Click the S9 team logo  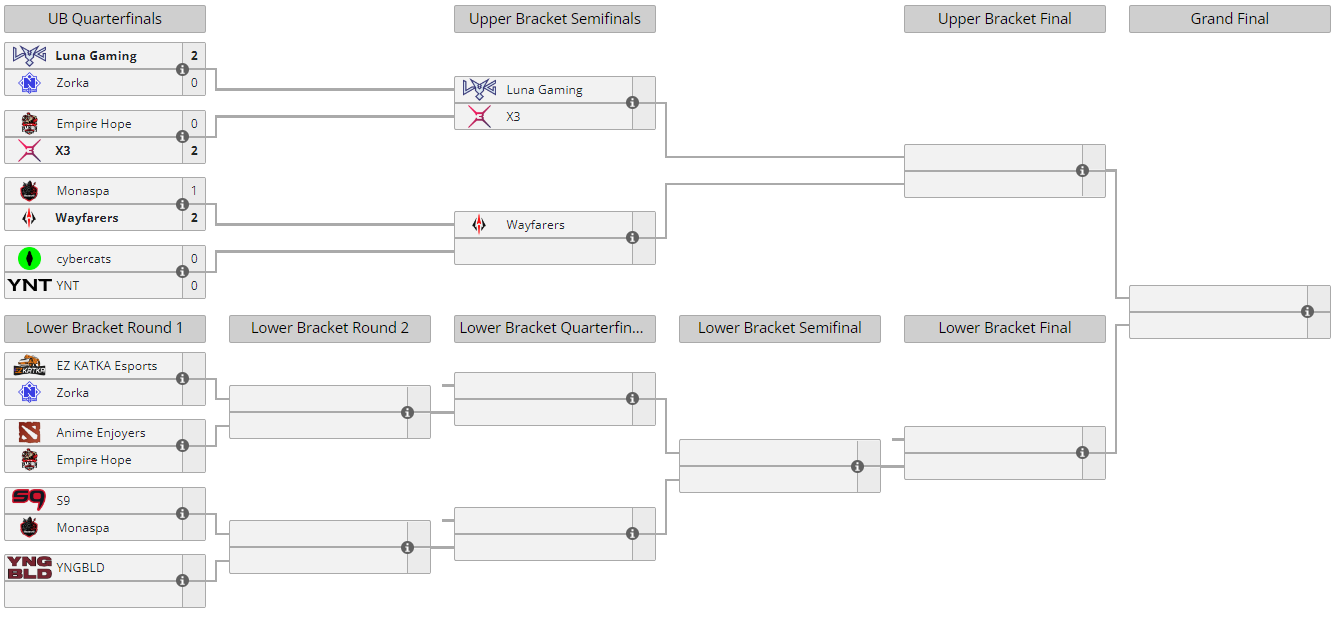[29, 500]
